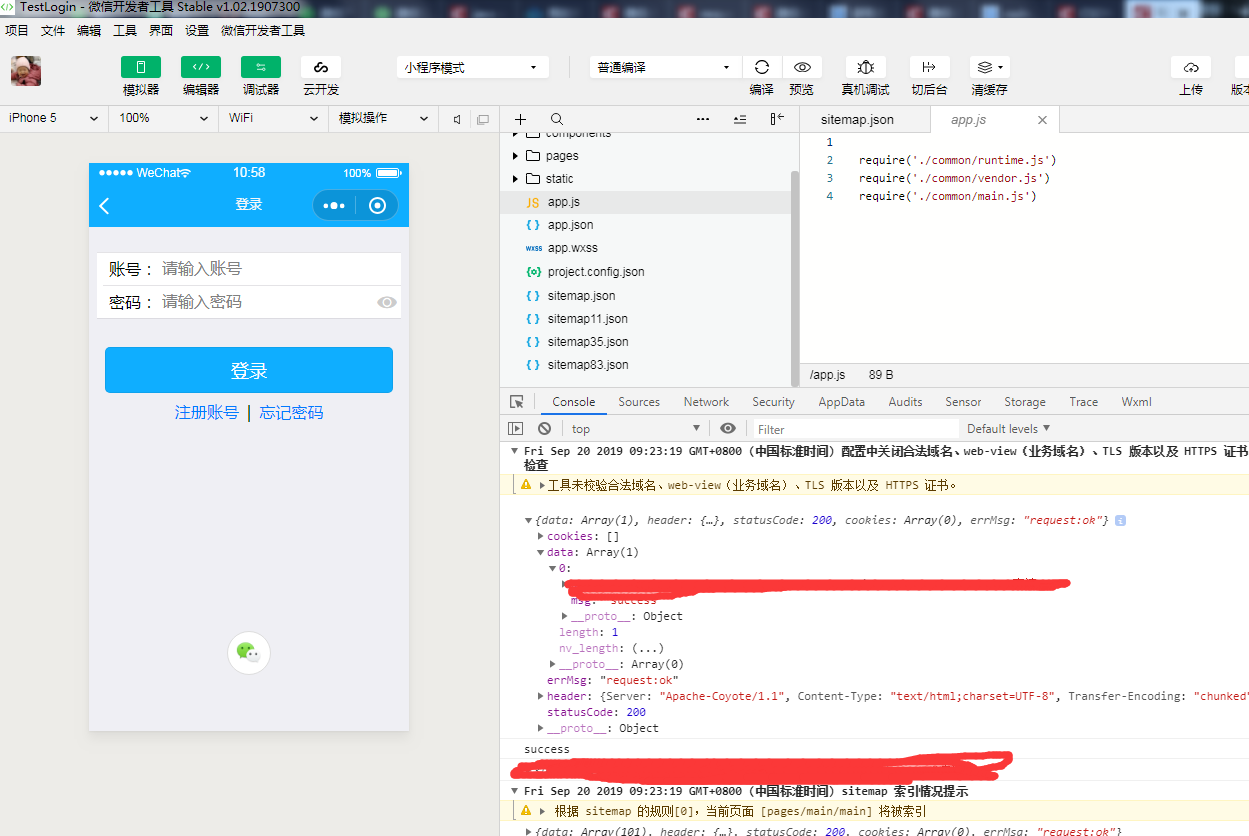Expand the header object in console
Image resolution: width=1249 pixels, height=836 pixels.
(541, 696)
